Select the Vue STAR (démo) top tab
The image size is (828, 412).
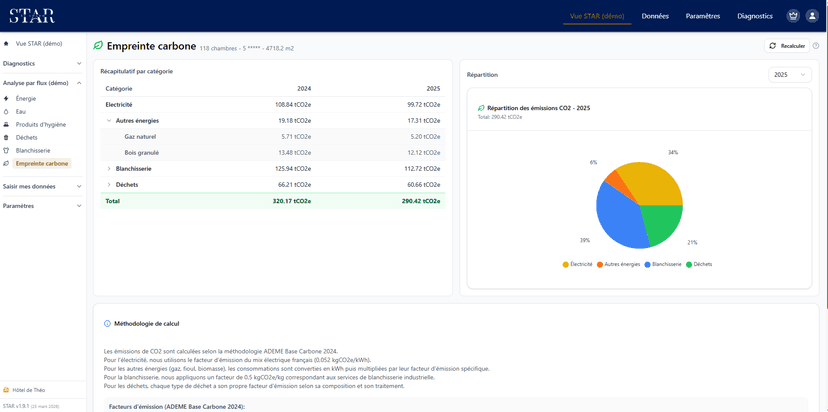click(x=597, y=16)
